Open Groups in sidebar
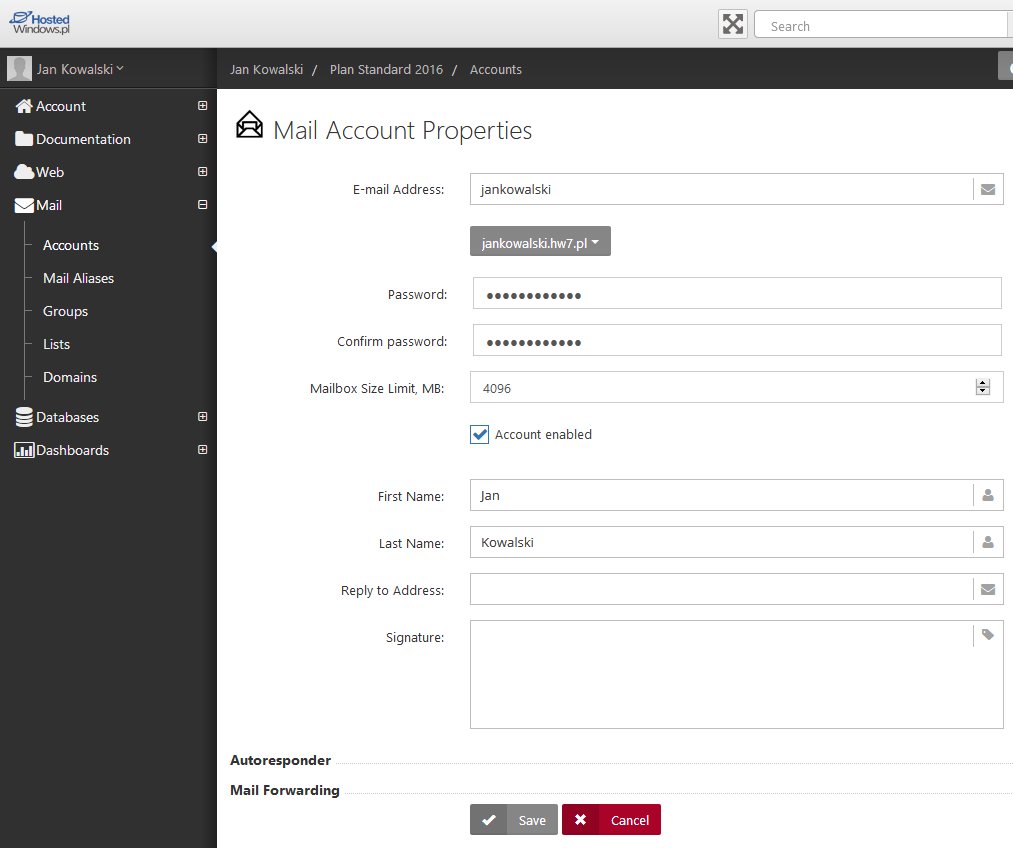Viewport: 1013px width, 848px height. [65, 311]
